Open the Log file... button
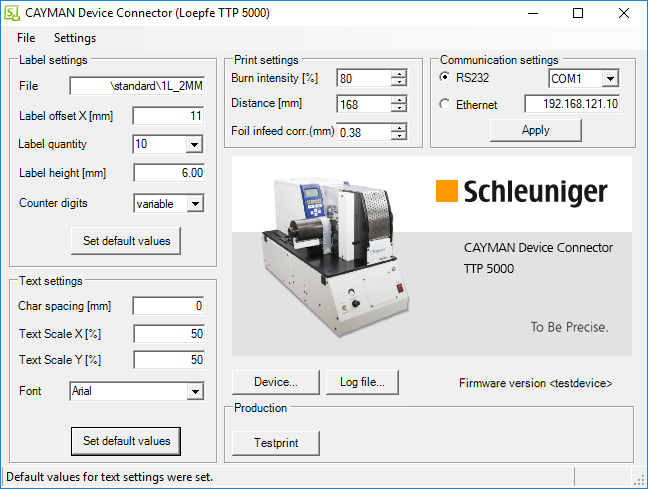Screen dimensions: 648x489 pyautogui.click(x=362, y=382)
